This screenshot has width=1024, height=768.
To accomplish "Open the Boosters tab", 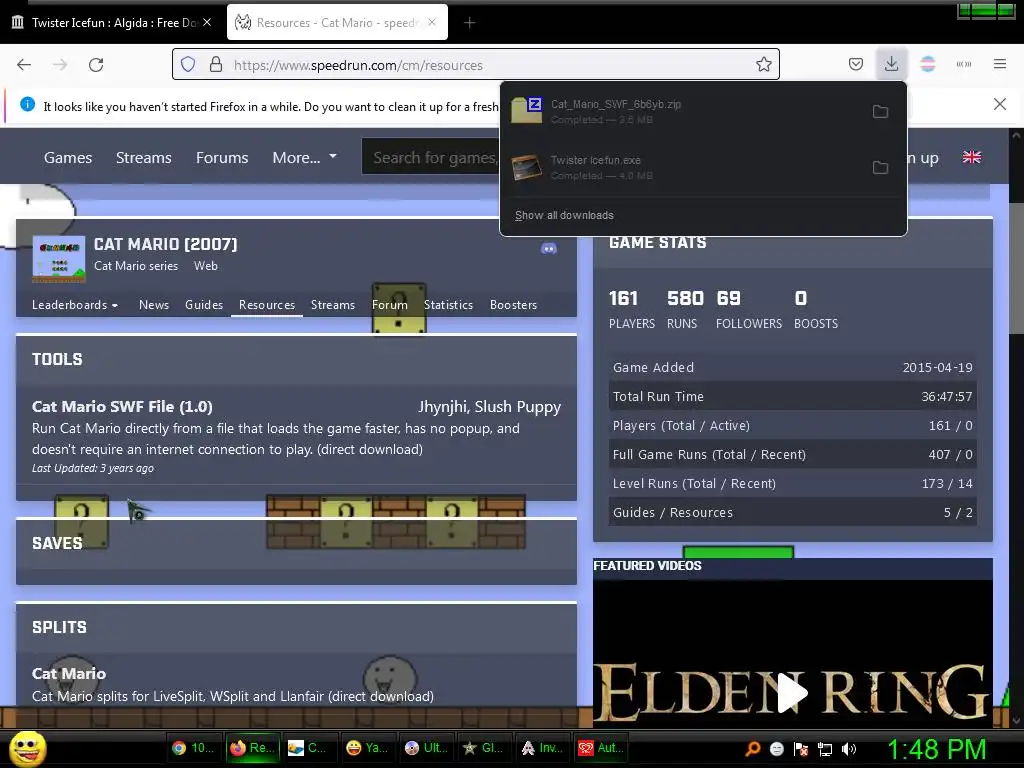I will click(513, 305).
